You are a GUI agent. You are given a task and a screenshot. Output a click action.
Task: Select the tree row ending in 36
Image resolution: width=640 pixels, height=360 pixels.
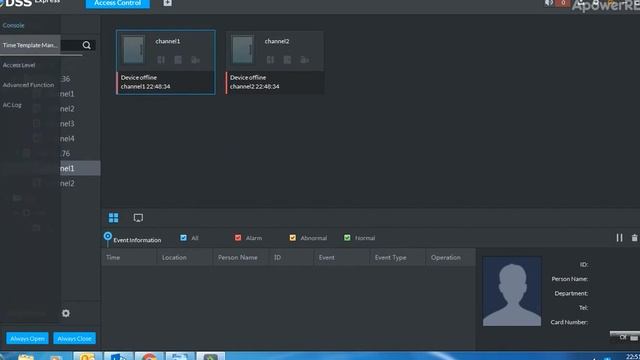pos(66,79)
